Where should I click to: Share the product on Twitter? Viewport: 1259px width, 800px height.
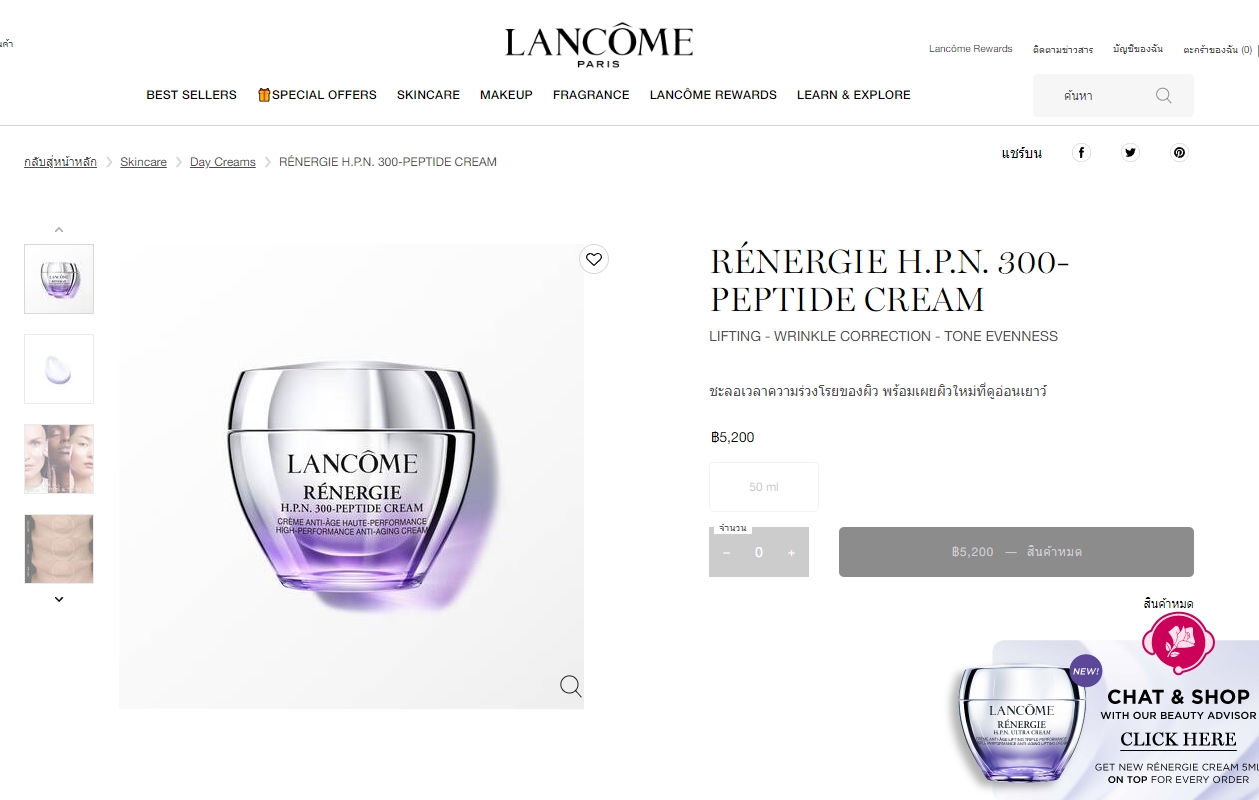(1130, 152)
